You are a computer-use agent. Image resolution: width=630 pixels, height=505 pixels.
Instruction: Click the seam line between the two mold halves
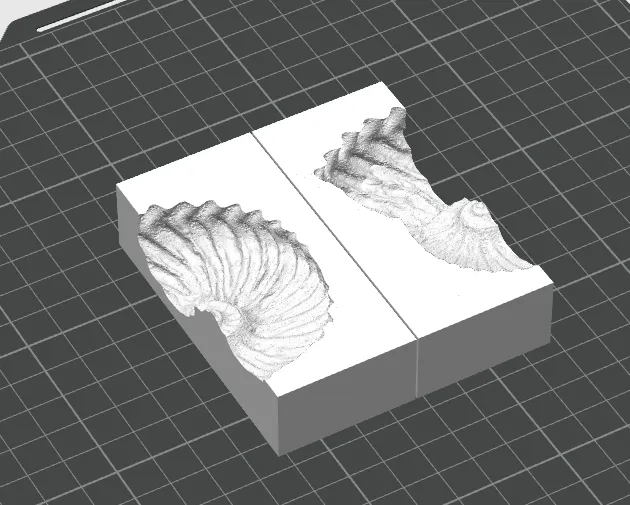[334, 232]
